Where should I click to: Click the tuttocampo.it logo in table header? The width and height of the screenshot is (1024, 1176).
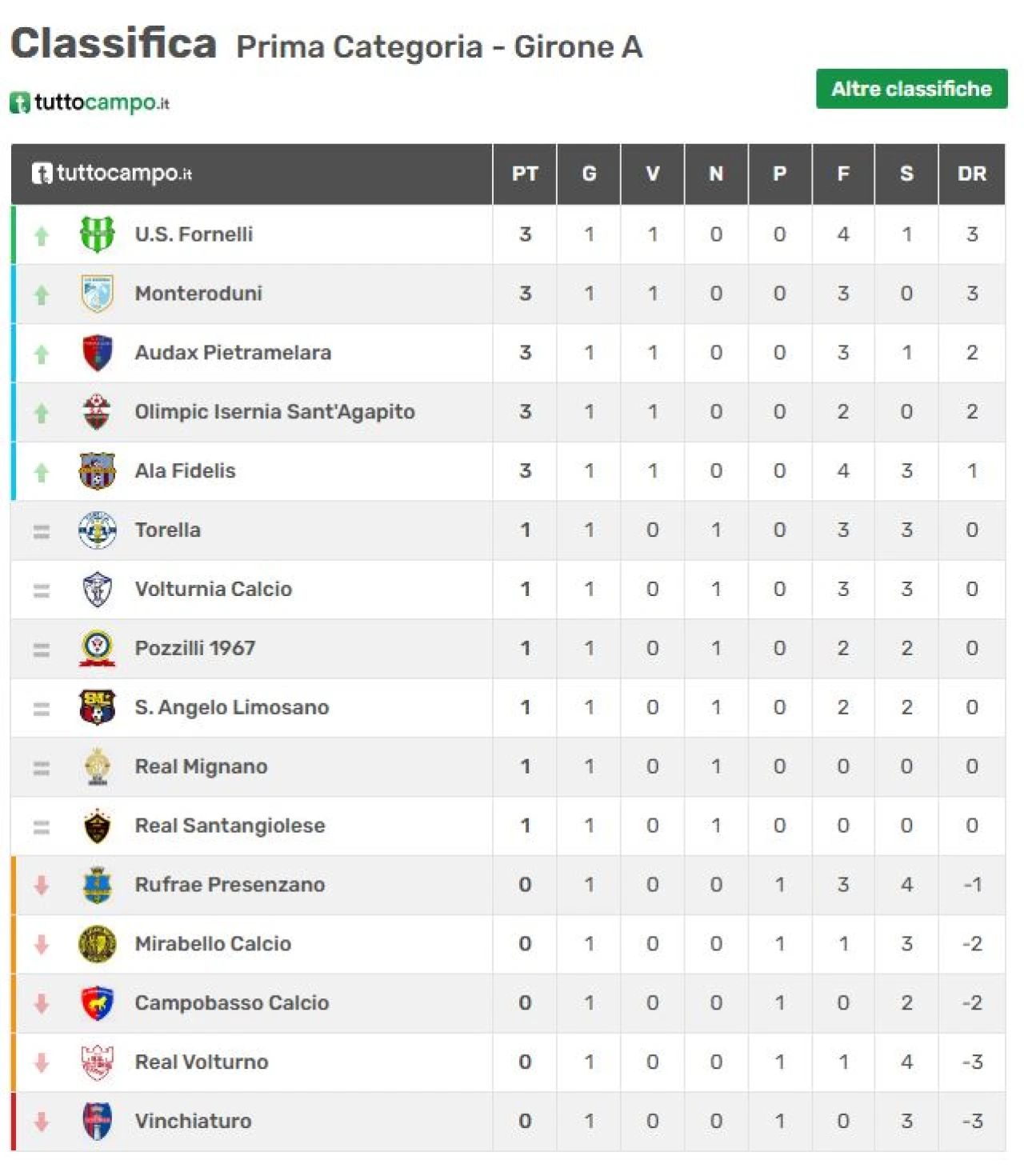coord(112,173)
